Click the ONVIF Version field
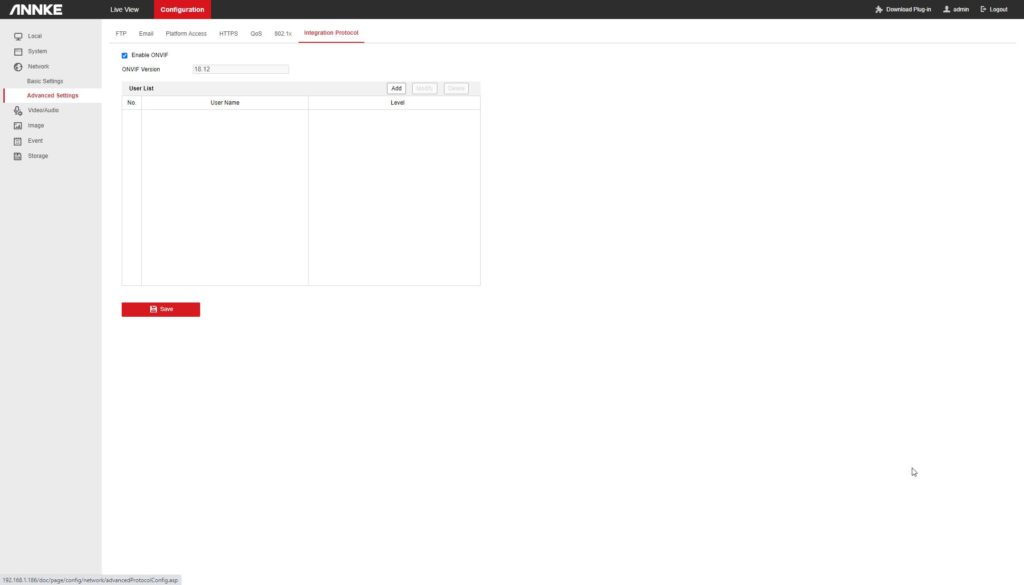The height and width of the screenshot is (585, 1024). point(240,69)
